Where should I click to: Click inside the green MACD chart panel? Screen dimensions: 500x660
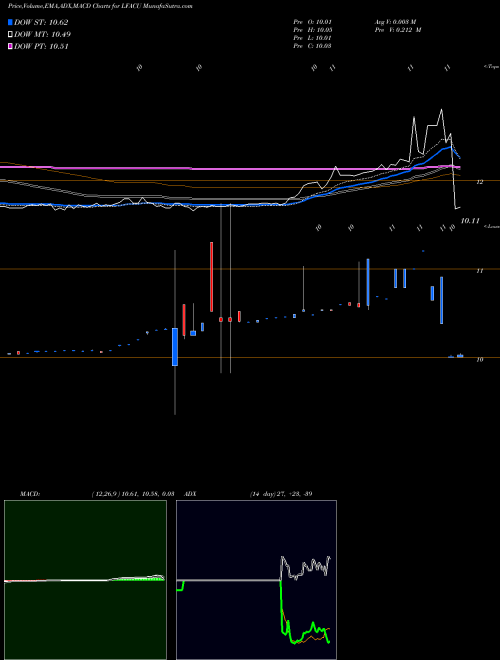pyautogui.click(x=85, y=580)
